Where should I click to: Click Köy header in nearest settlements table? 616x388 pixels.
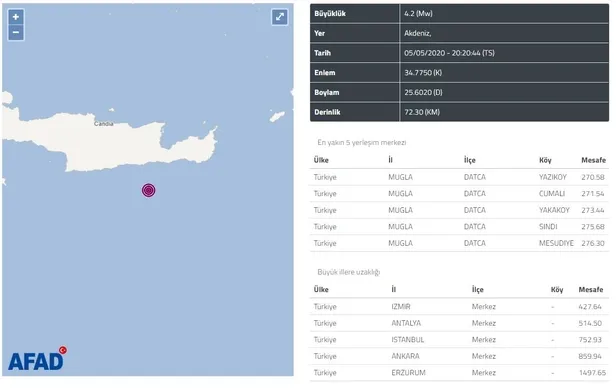(x=545, y=160)
